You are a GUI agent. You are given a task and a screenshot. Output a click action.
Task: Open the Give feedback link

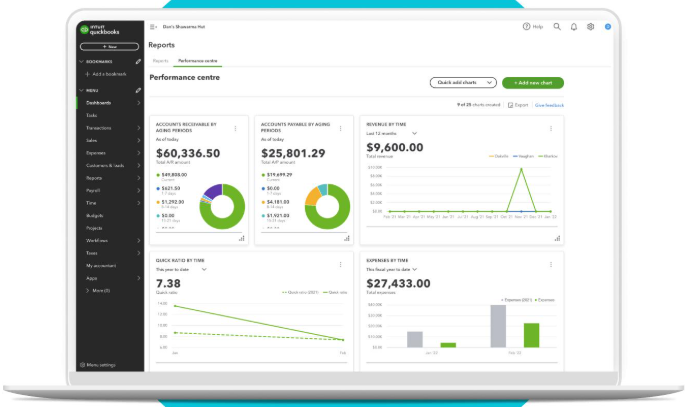[549, 104]
